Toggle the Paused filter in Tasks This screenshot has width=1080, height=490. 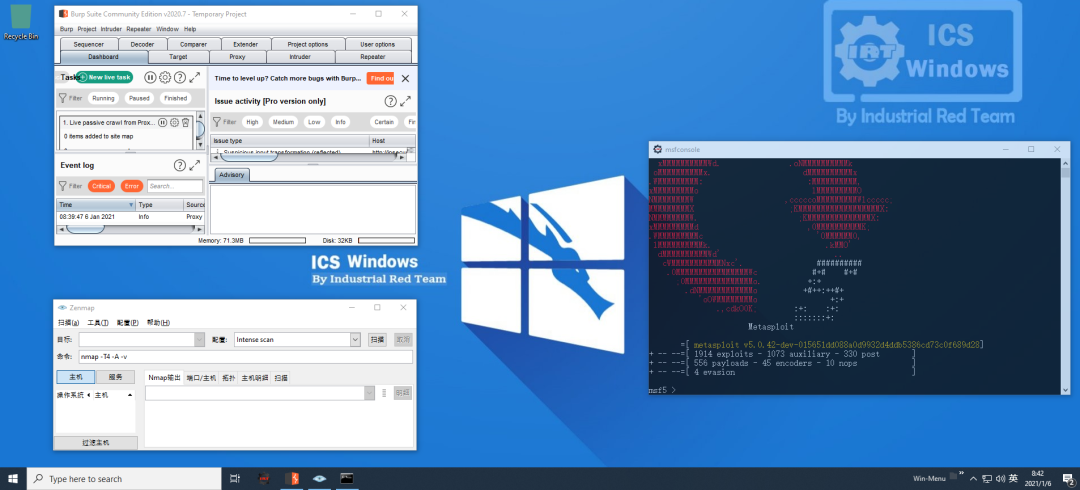tap(139, 98)
